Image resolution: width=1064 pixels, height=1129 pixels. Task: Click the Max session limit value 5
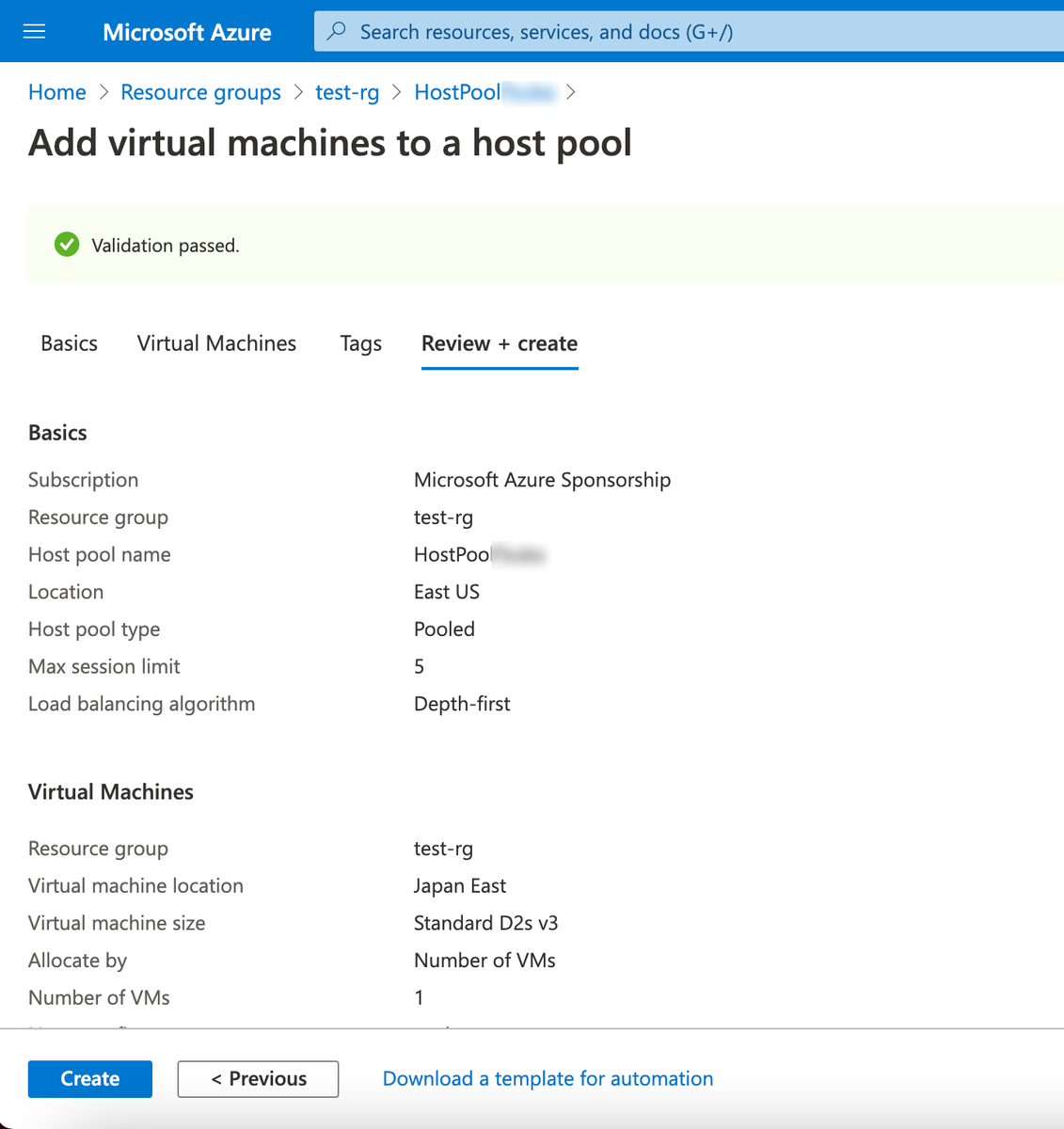(420, 666)
